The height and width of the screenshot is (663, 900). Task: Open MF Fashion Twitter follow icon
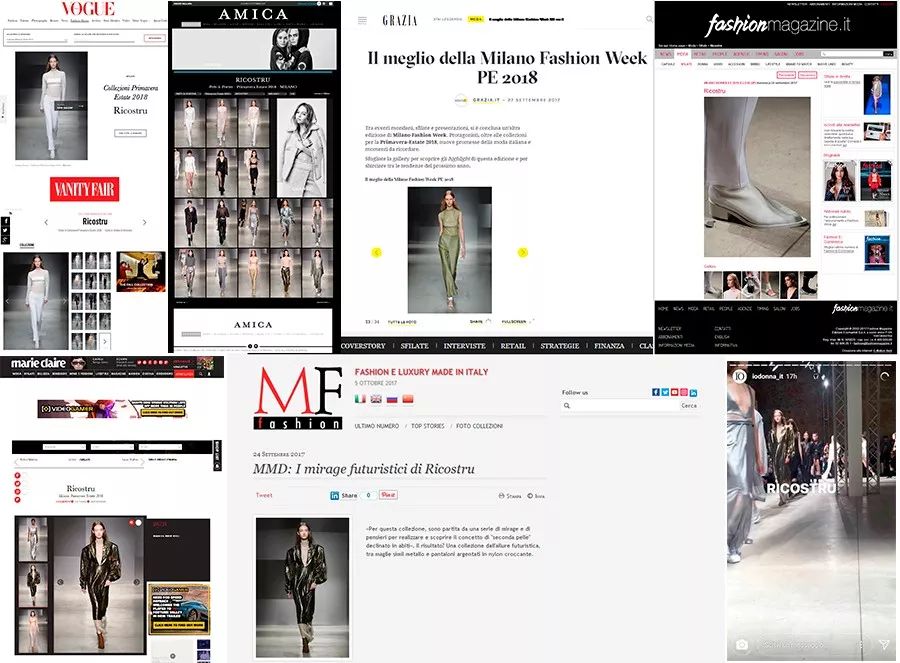665,392
